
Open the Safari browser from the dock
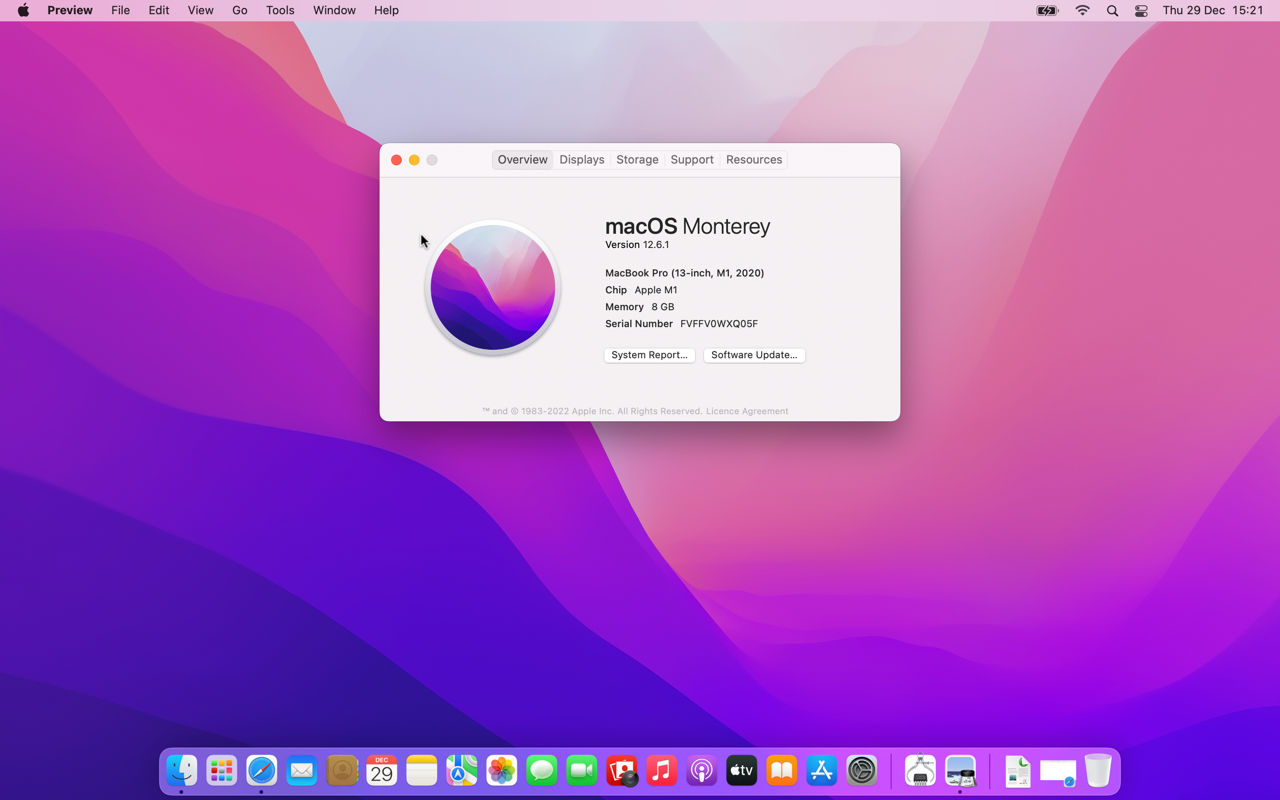coord(262,770)
